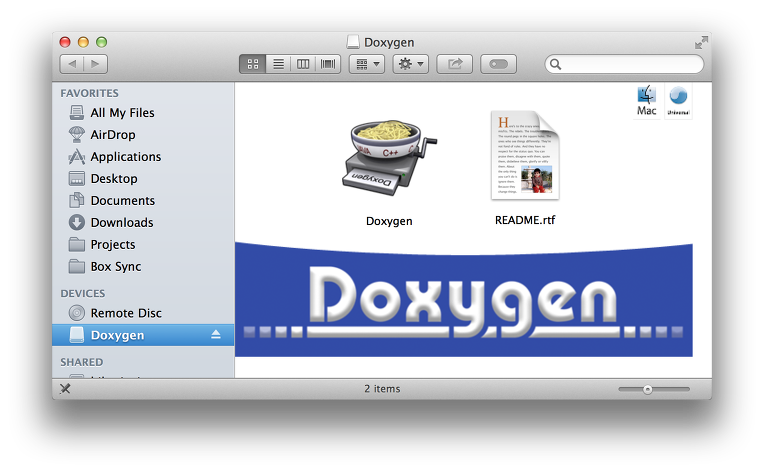The height and width of the screenshot is (472, 764).
Task: Switch to Cover Flow view
Action: (328, 64)
